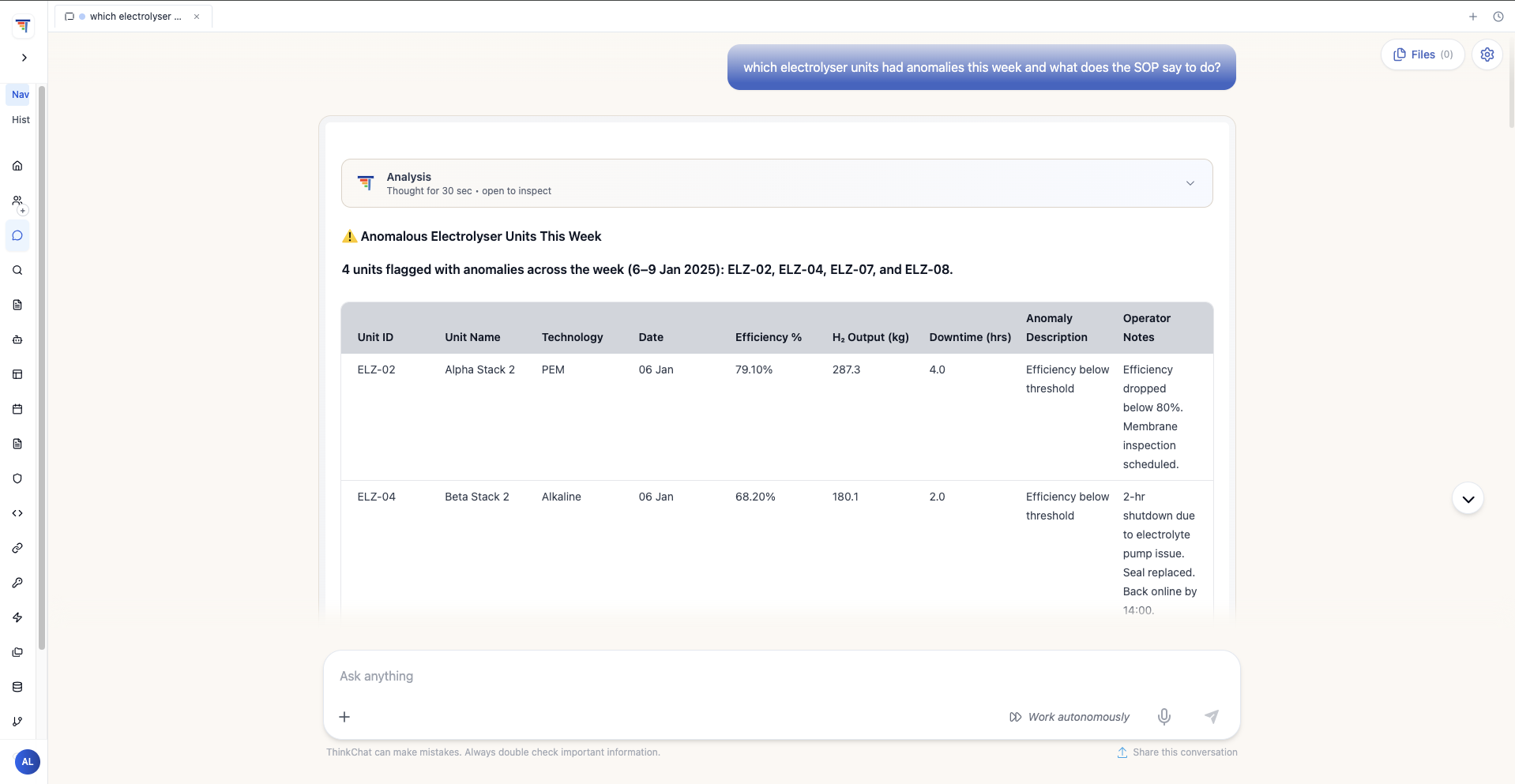
Task: Open the shield icon in sidebar
Action: pyautogui.click(x=17, y=478)
